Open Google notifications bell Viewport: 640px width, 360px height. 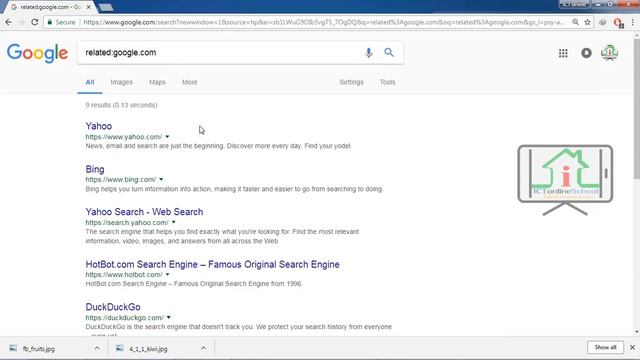click(586, 53)
